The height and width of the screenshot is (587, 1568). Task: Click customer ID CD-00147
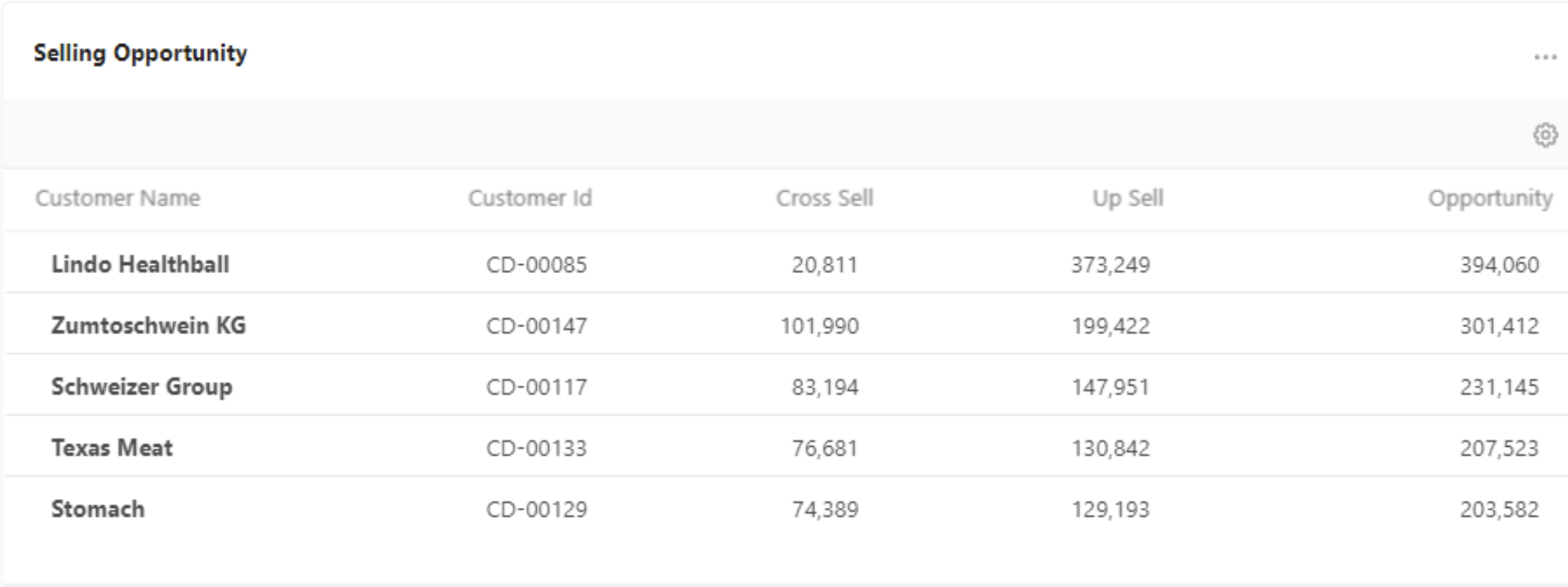(x=536, y=326)
